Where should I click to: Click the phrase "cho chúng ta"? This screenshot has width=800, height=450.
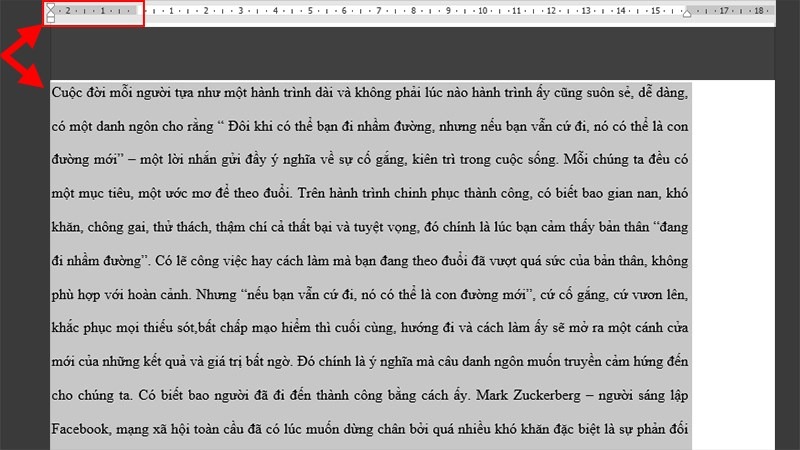coord(92,395)
